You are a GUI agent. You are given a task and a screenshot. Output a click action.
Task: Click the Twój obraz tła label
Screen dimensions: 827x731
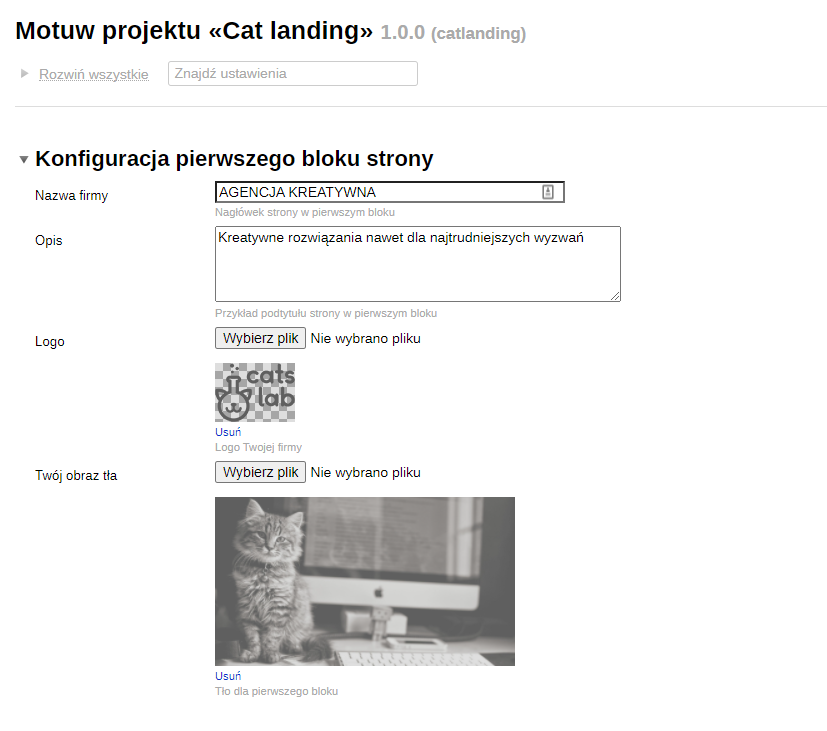pos(76,475)
